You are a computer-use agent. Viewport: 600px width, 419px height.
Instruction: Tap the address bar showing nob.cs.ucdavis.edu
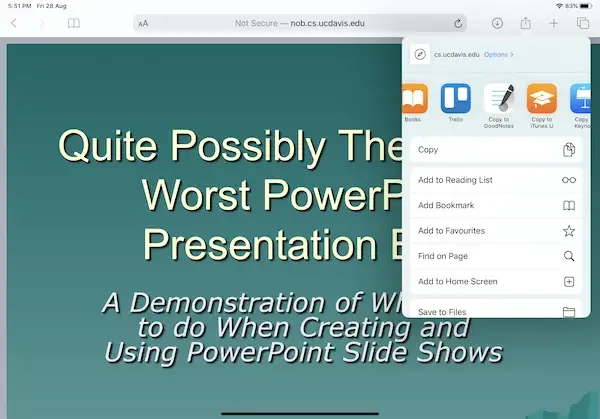[x=300, y=23]
